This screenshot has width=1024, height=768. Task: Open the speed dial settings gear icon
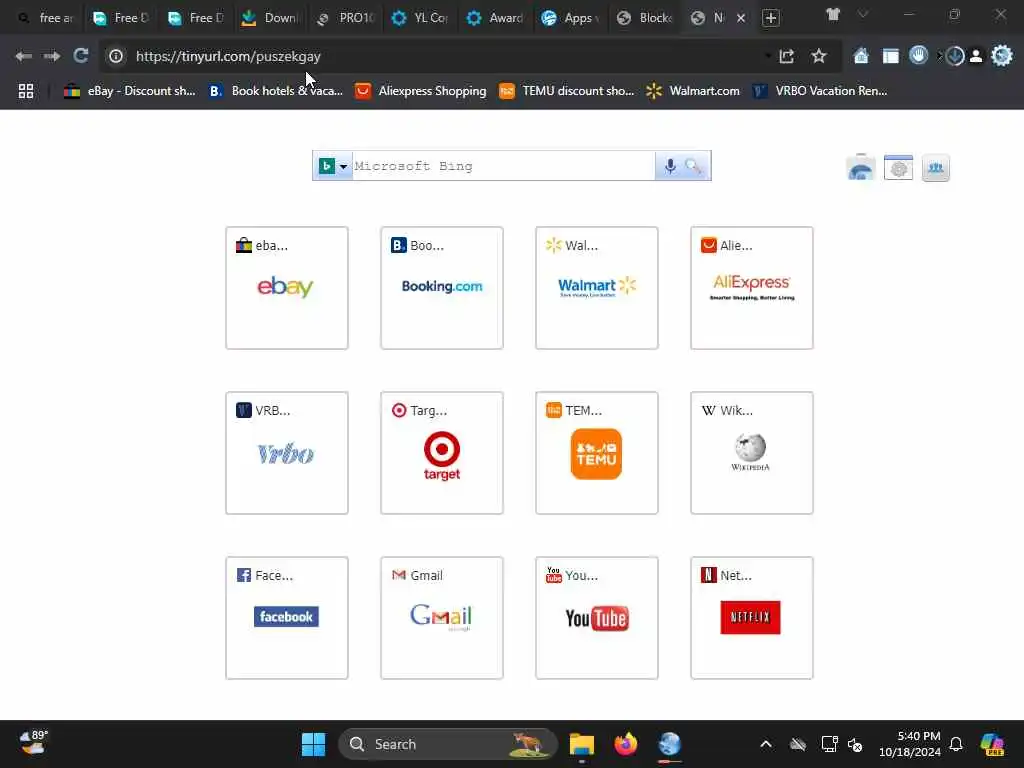coord(899,168)
